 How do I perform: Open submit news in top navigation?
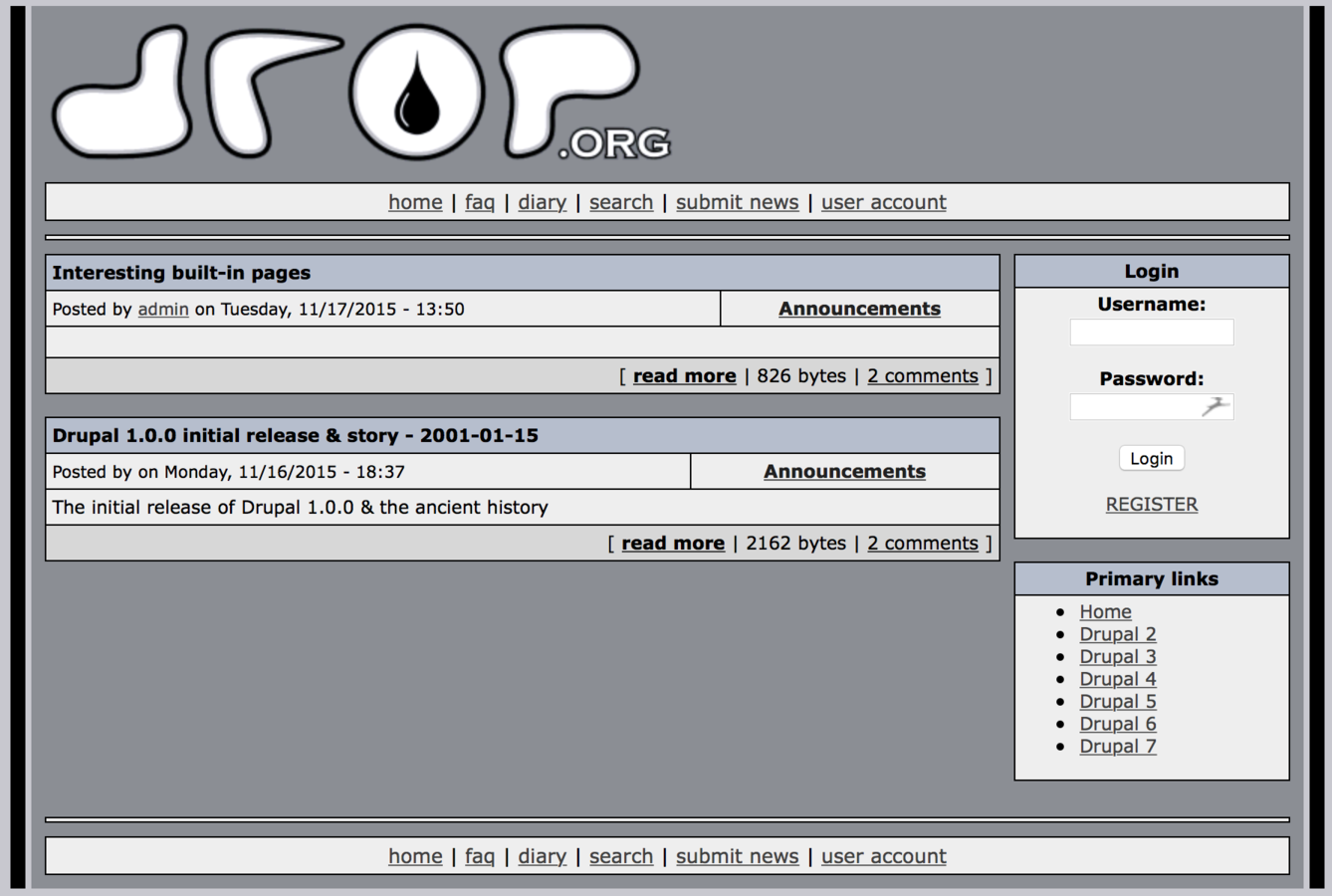pos(737,202)
